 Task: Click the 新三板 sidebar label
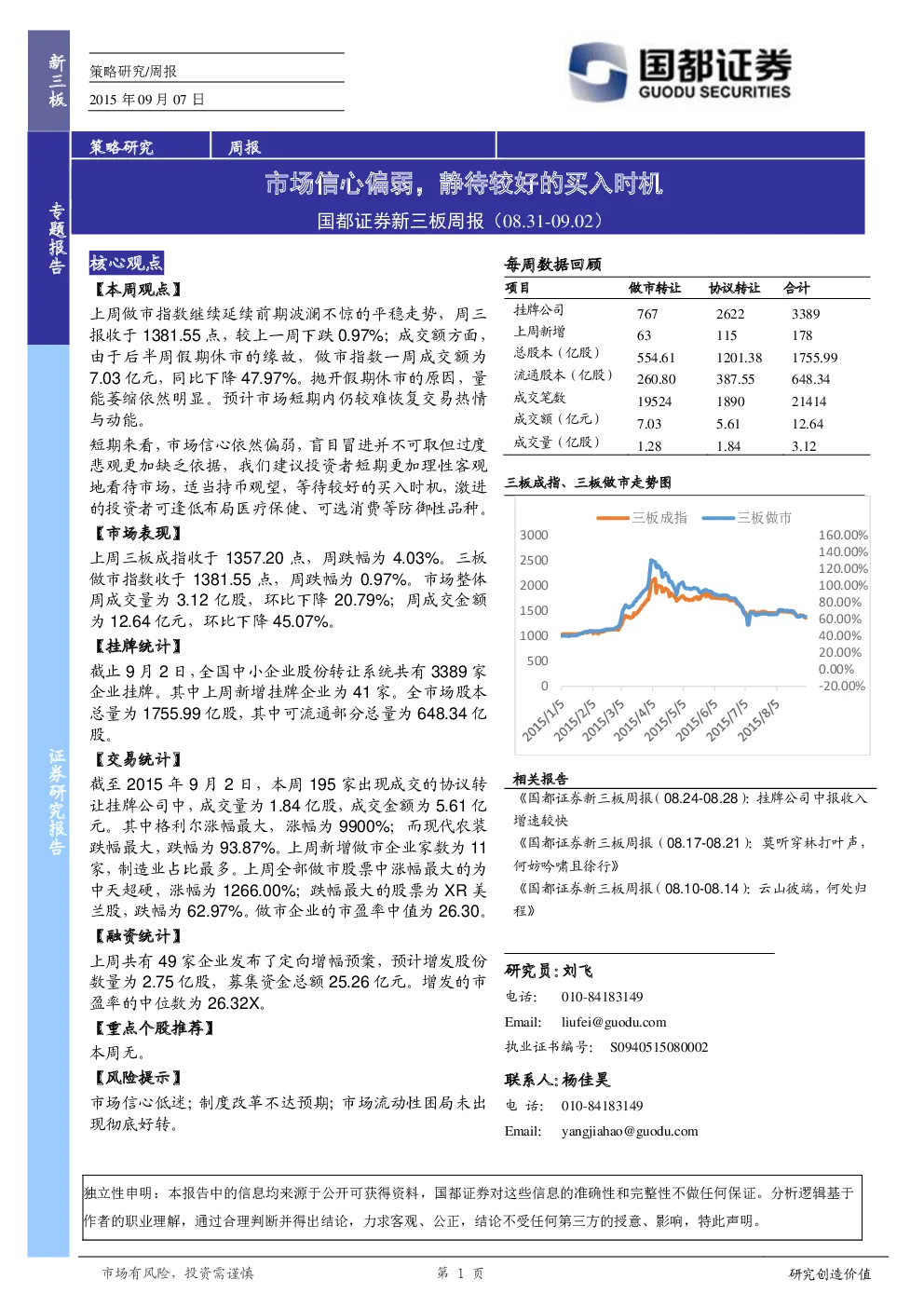(57, 81)
